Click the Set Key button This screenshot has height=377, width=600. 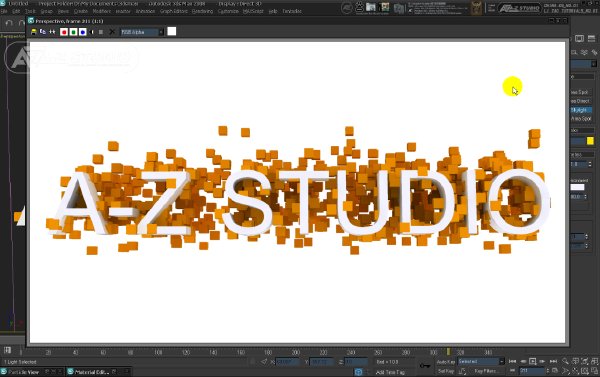(x=446, y=371)
